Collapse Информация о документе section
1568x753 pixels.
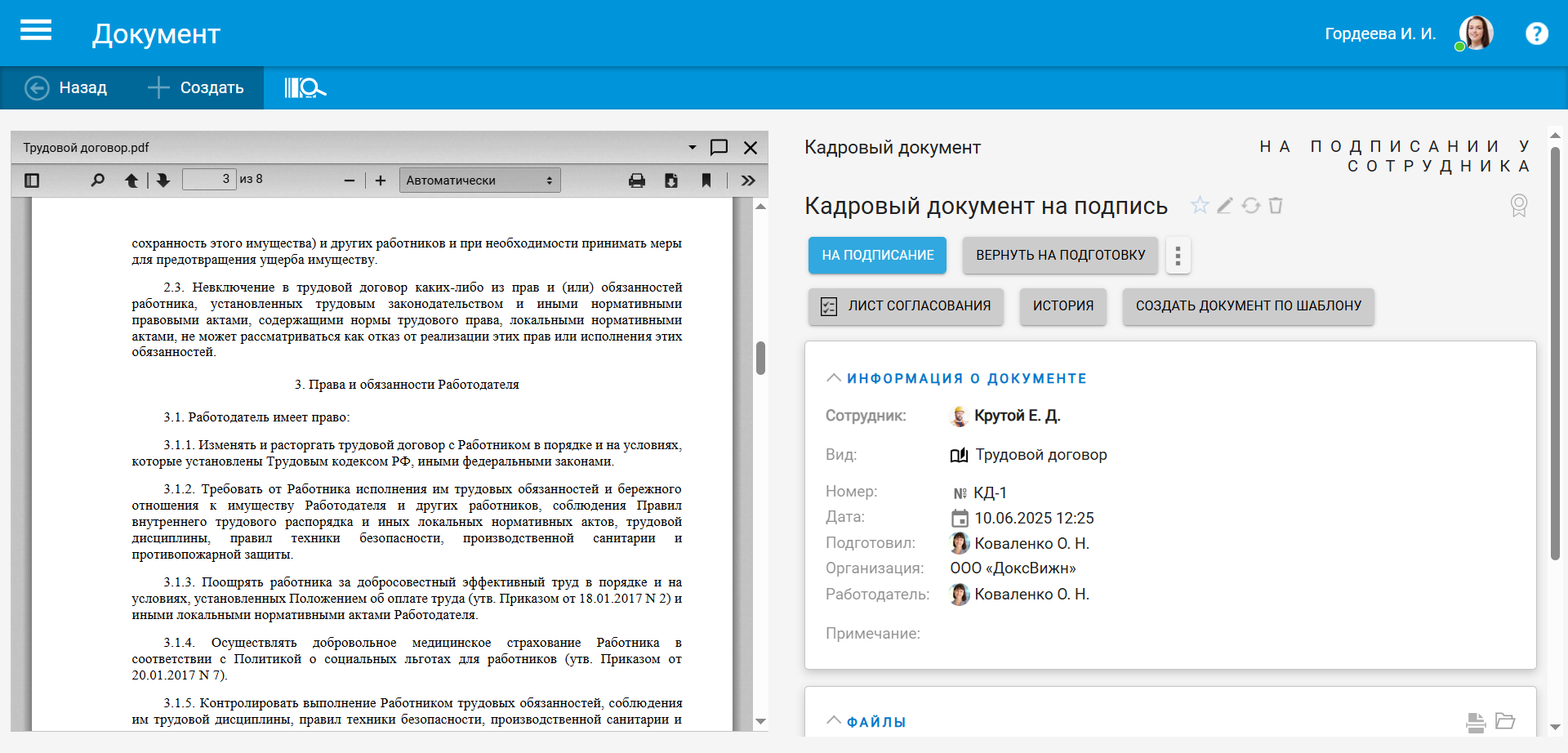pyautogui.click(x=834, y=378)
